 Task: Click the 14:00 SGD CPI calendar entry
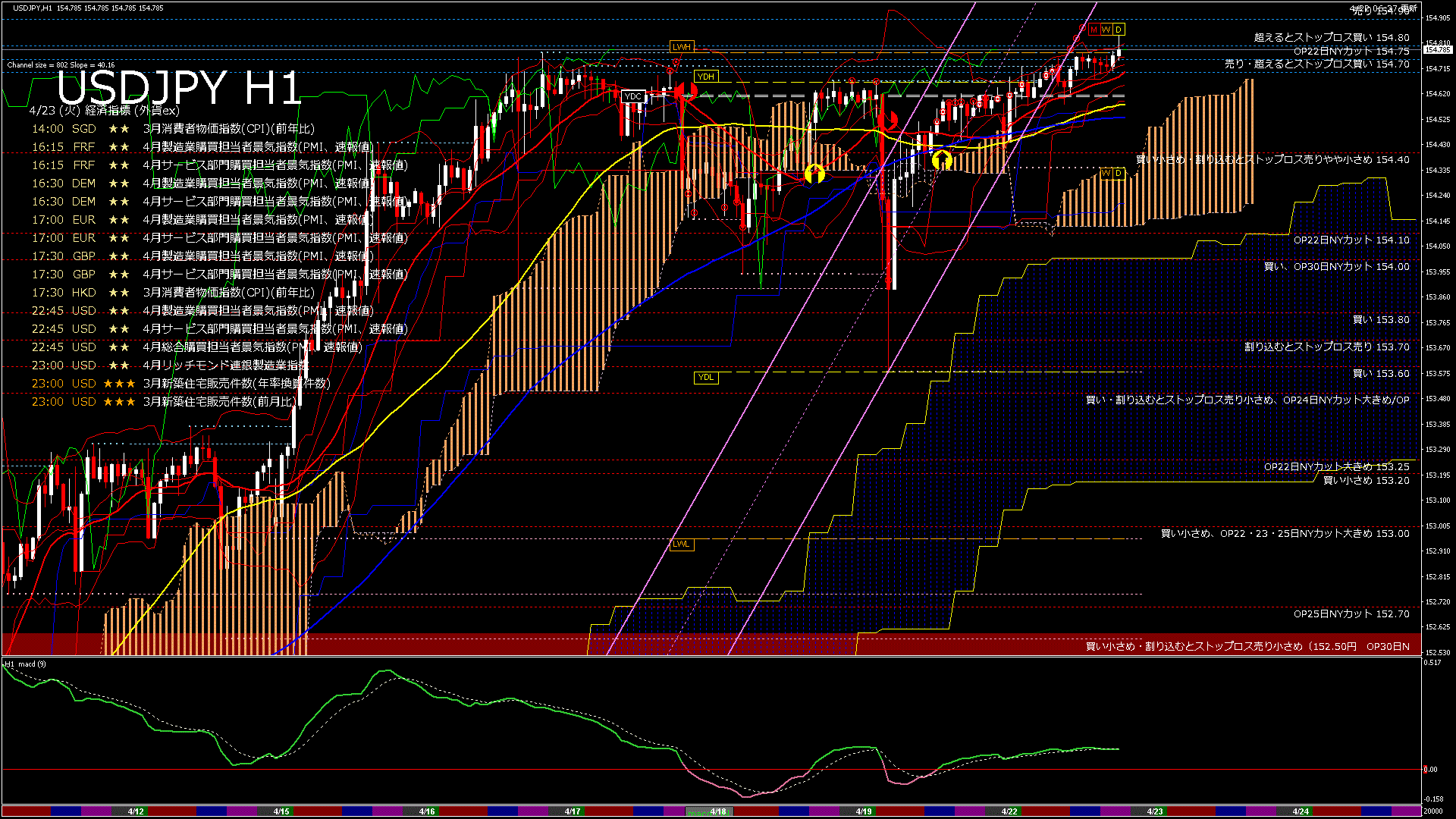click(173, 129)
